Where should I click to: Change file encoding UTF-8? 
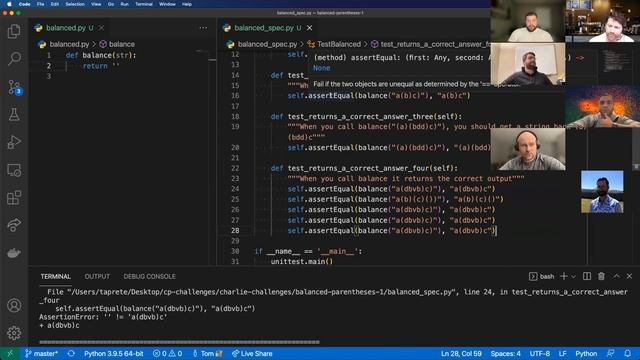(540, 353)
